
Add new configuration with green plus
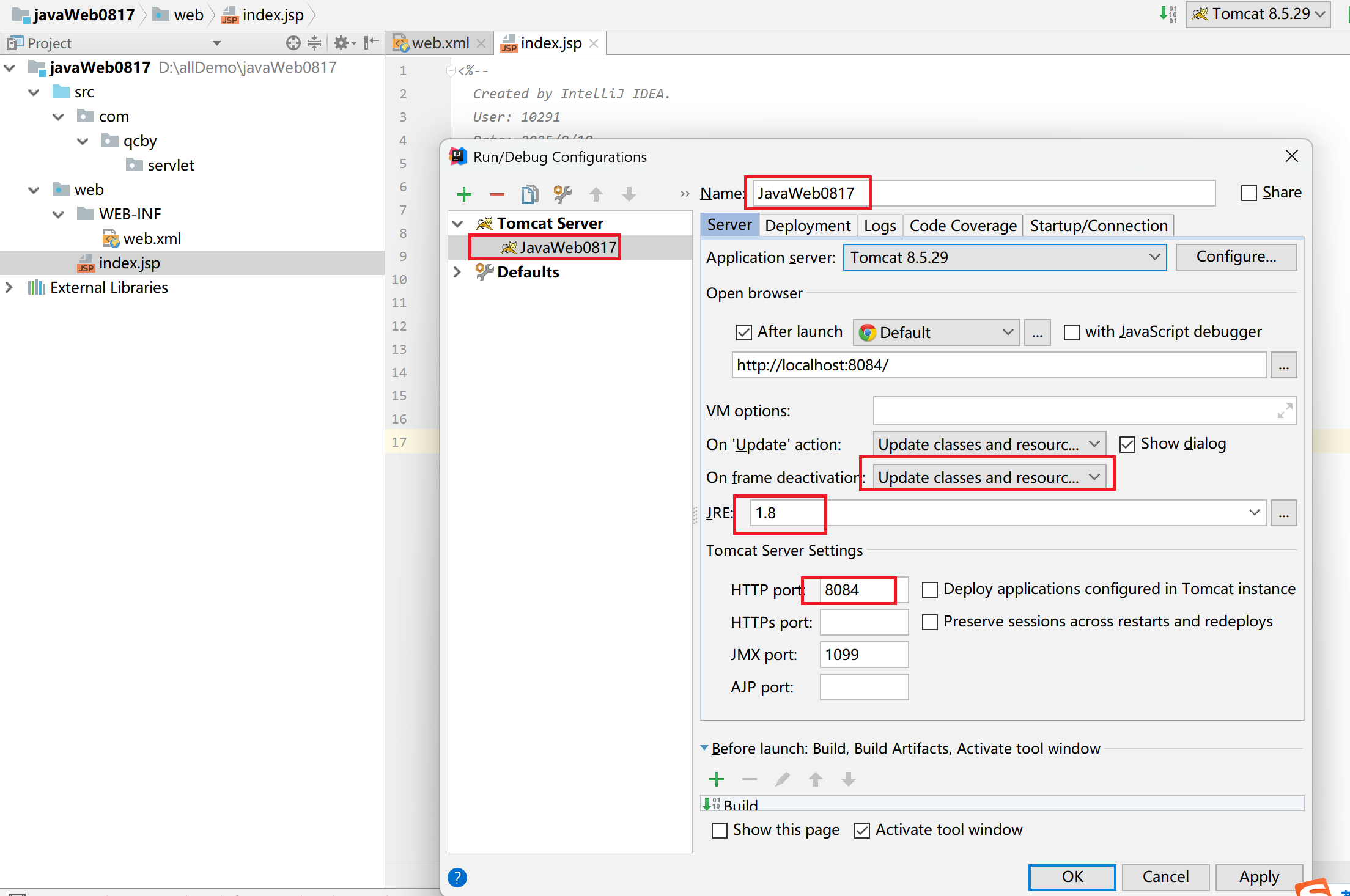464,194
